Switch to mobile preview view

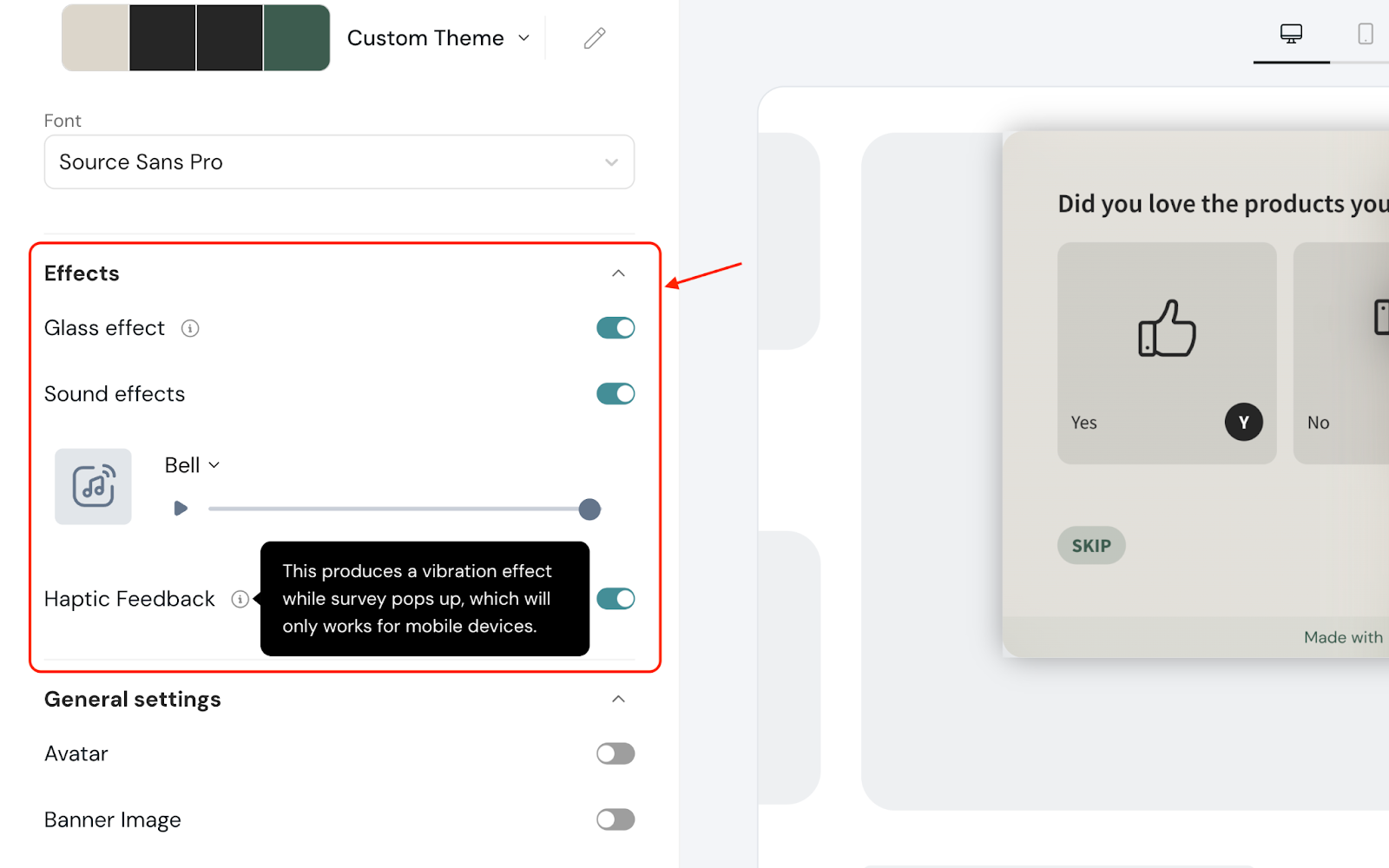1365,35
